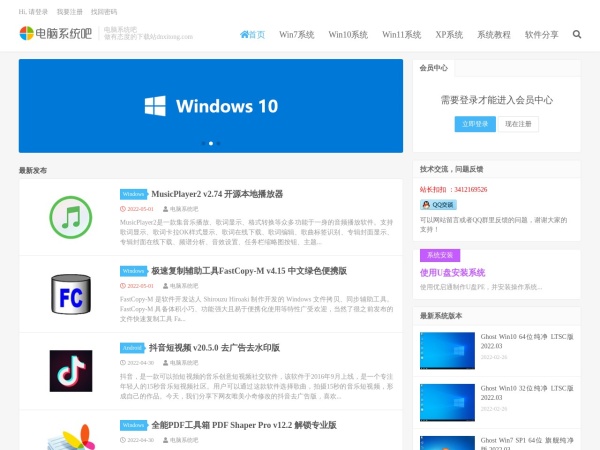Image resolution: width=600 pixels, height=450 pixels.
Task: Open 使用U盘安装系统 link
Action: (x=452, y=272)
